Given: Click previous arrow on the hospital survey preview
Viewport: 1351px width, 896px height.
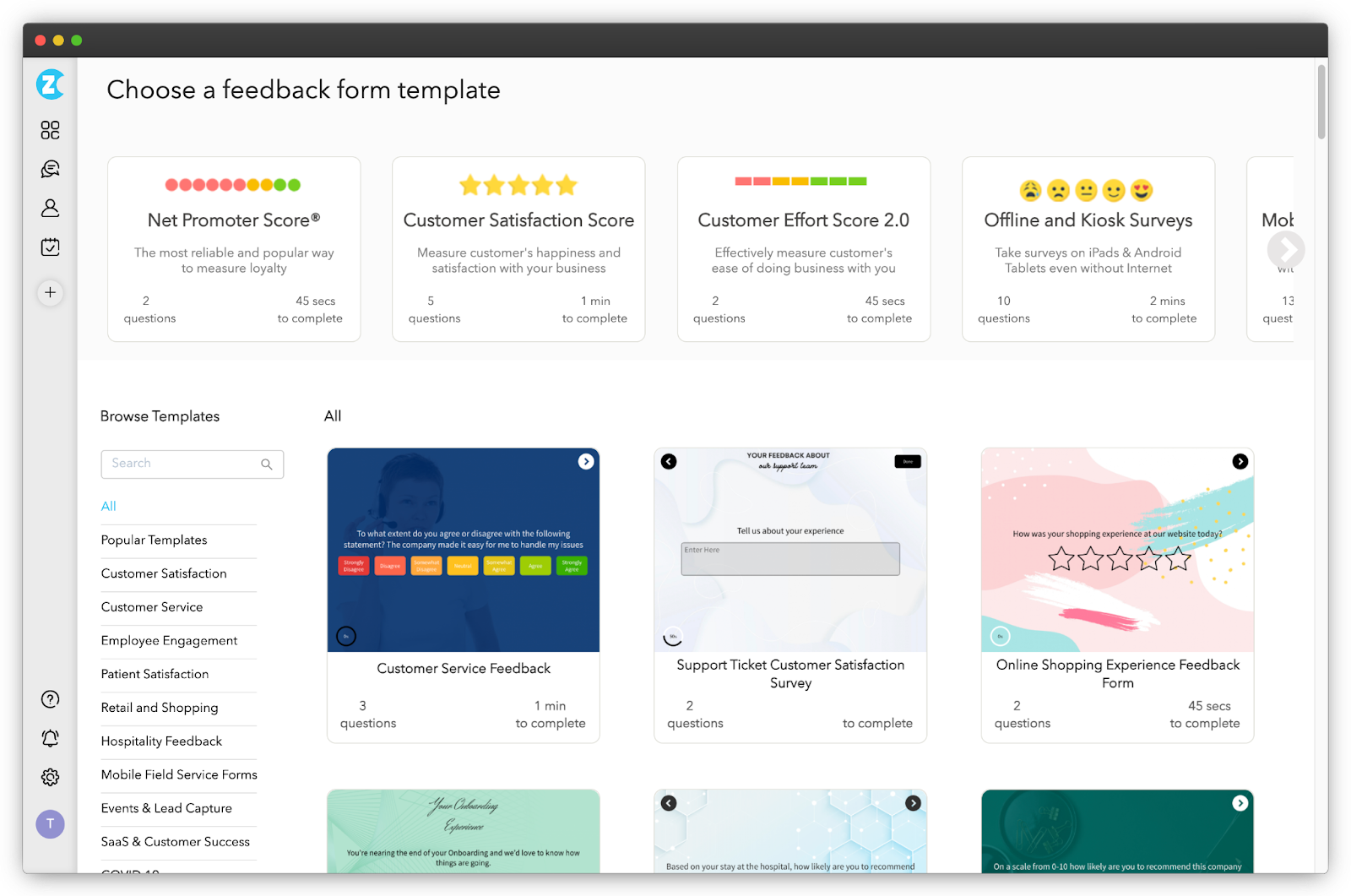Looking at the screenshot, I should click(669, 803).
